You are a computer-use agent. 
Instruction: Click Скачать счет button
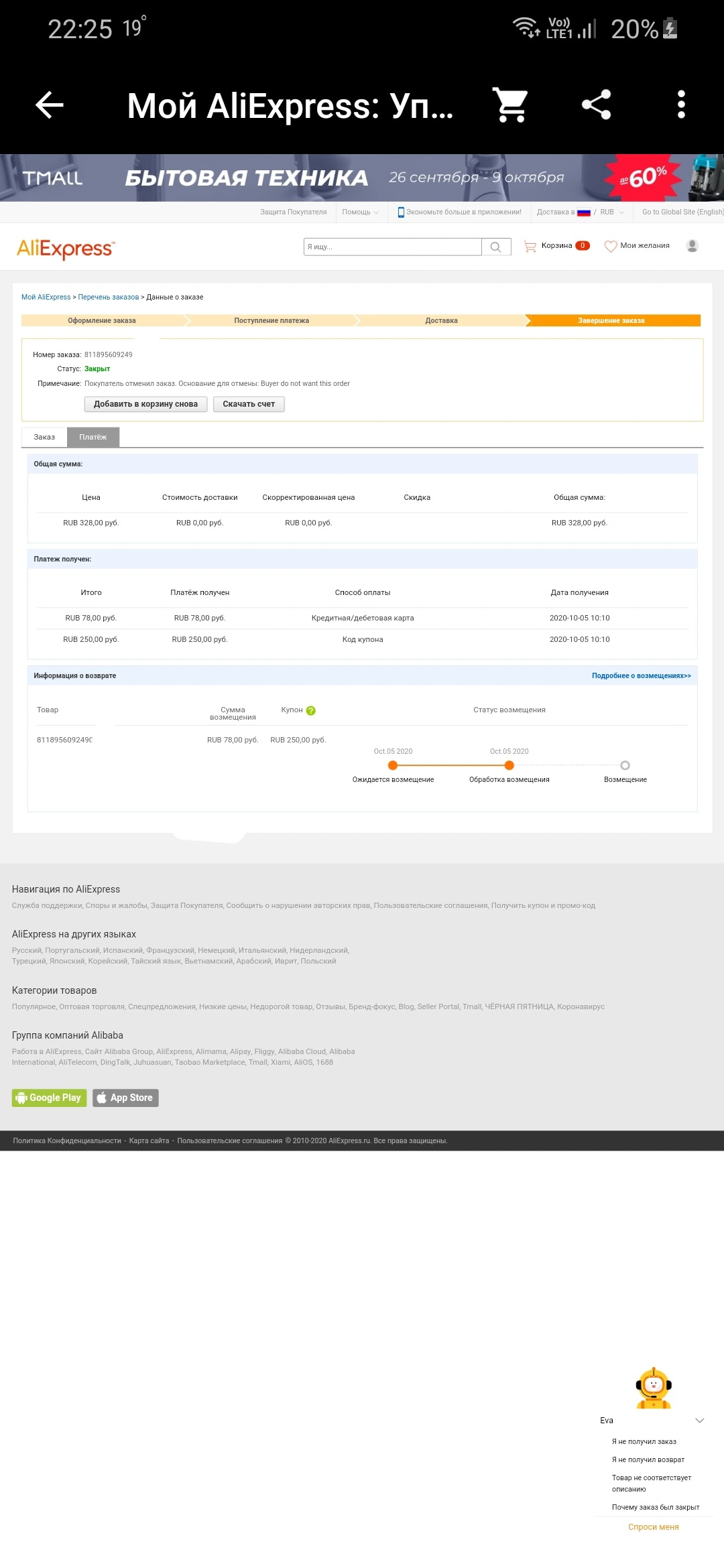pos(249,404)
